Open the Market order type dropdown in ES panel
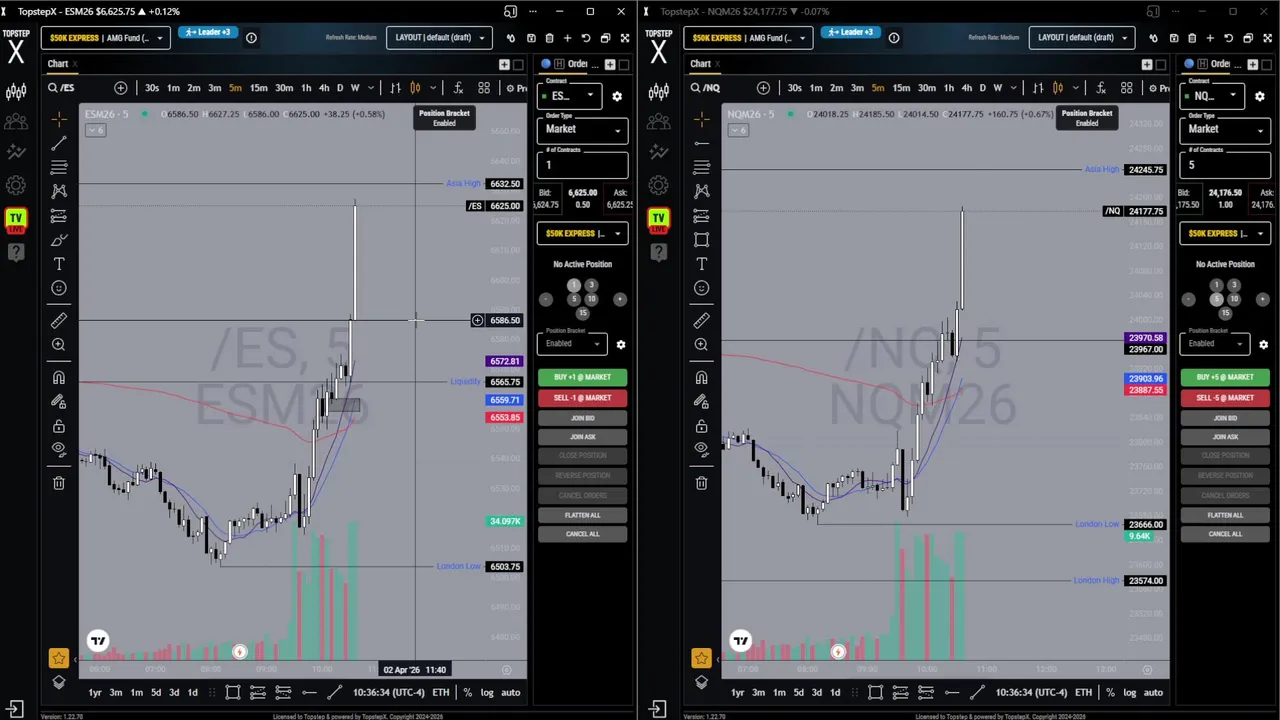Screen dimensions: 1280x720 pyautogui.click(x=583, y=129)
